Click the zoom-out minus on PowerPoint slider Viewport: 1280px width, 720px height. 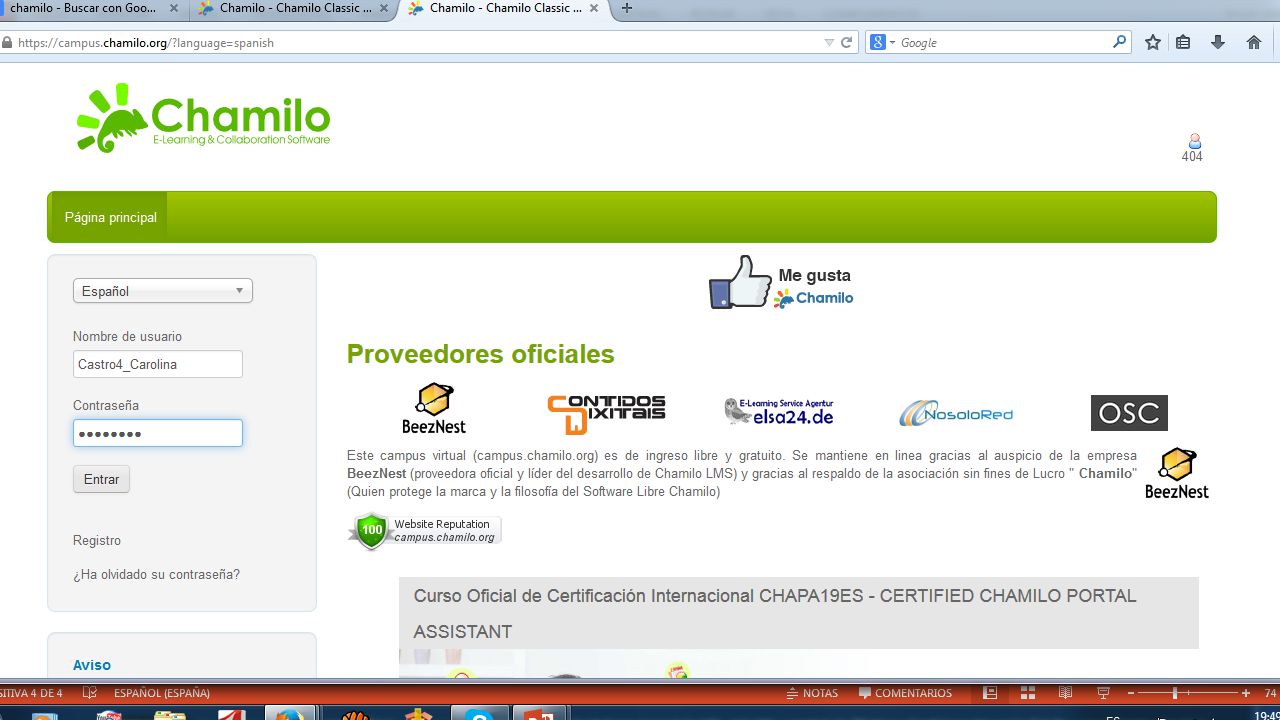point(1130,693)
